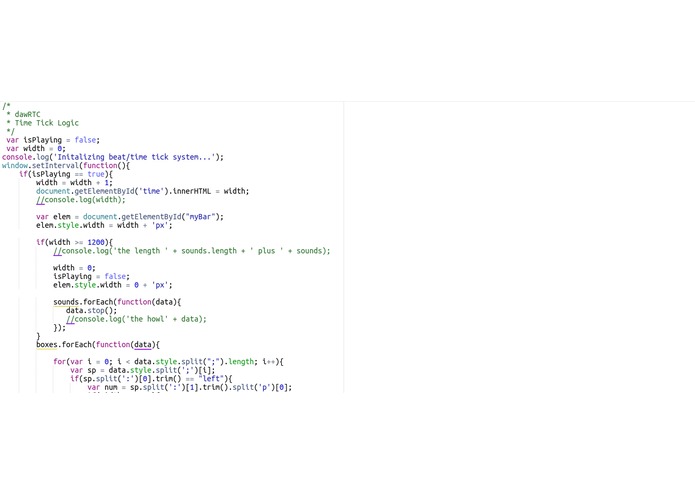
Task: Click the 'width = width + 1;' line
Action: click(74, 183)
